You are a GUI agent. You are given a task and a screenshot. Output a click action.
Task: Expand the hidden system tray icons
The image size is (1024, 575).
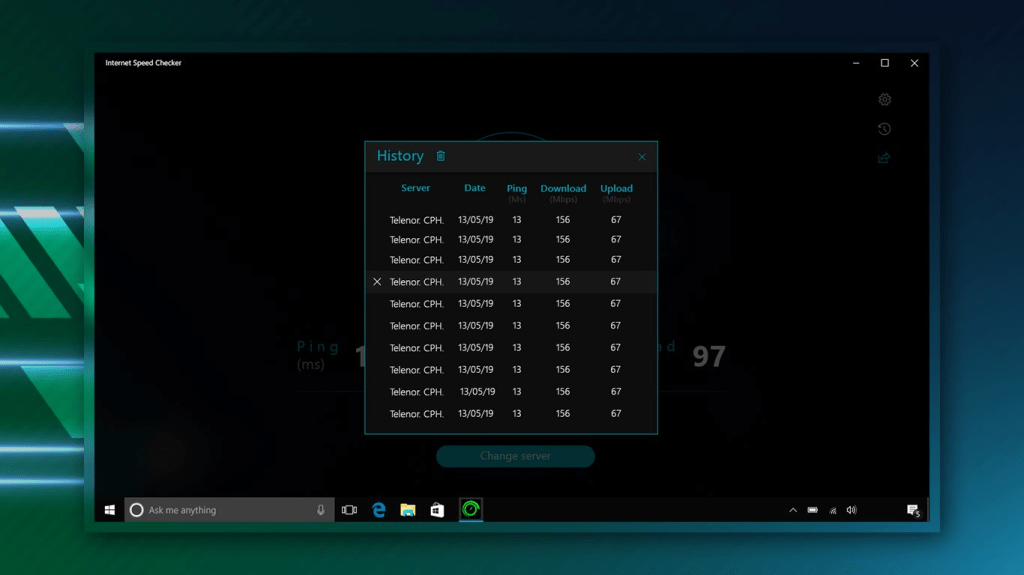(x=793, y=510)
